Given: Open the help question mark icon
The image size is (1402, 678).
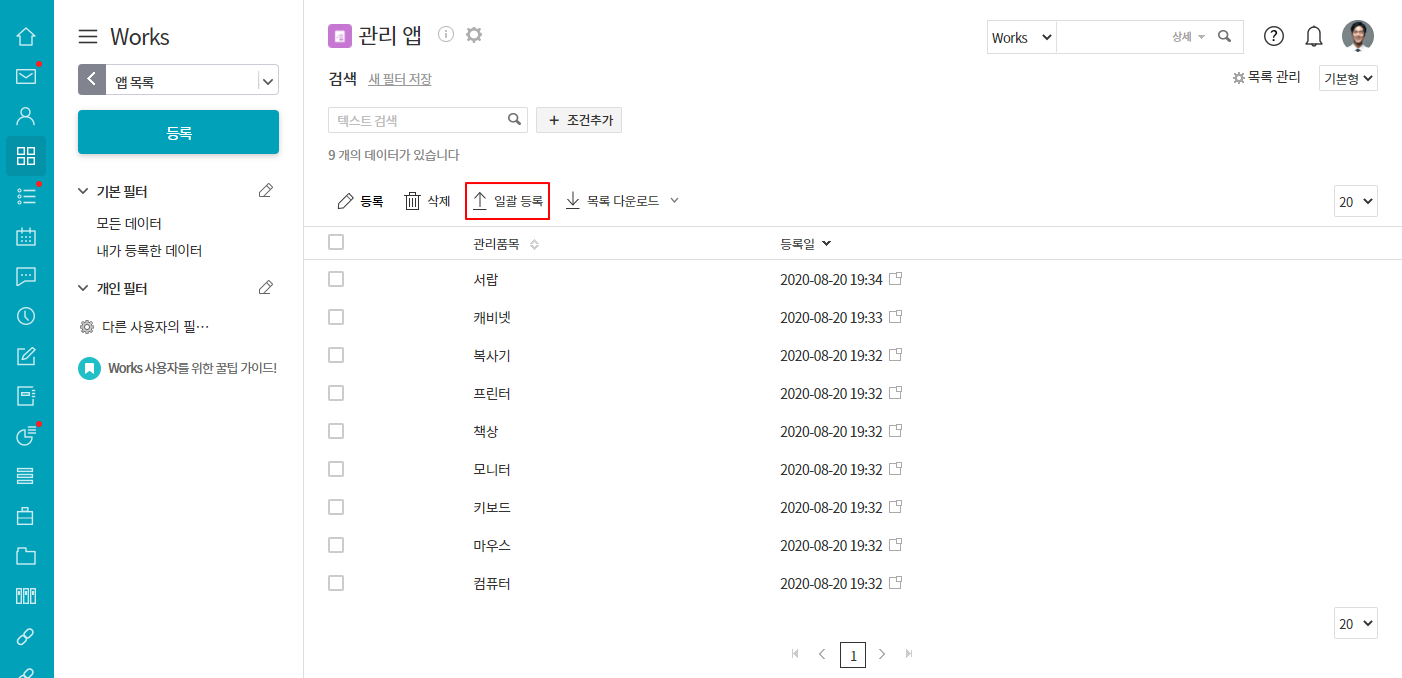Looking at the screenshot, I should pos(1273,37).
